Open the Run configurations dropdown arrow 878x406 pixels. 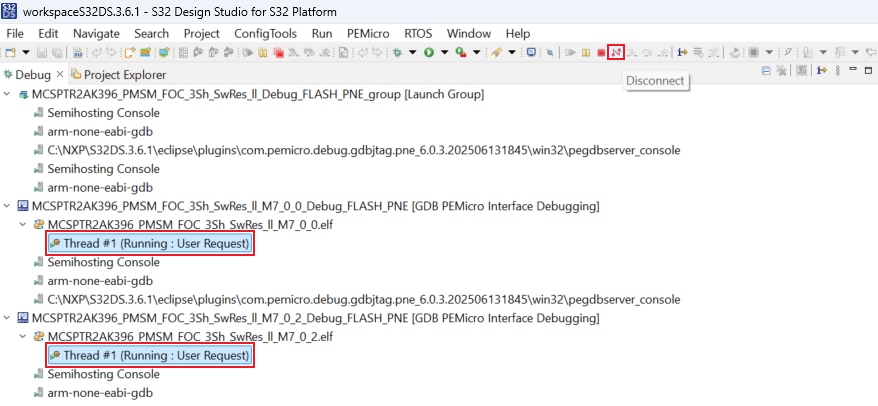point(443,52)
